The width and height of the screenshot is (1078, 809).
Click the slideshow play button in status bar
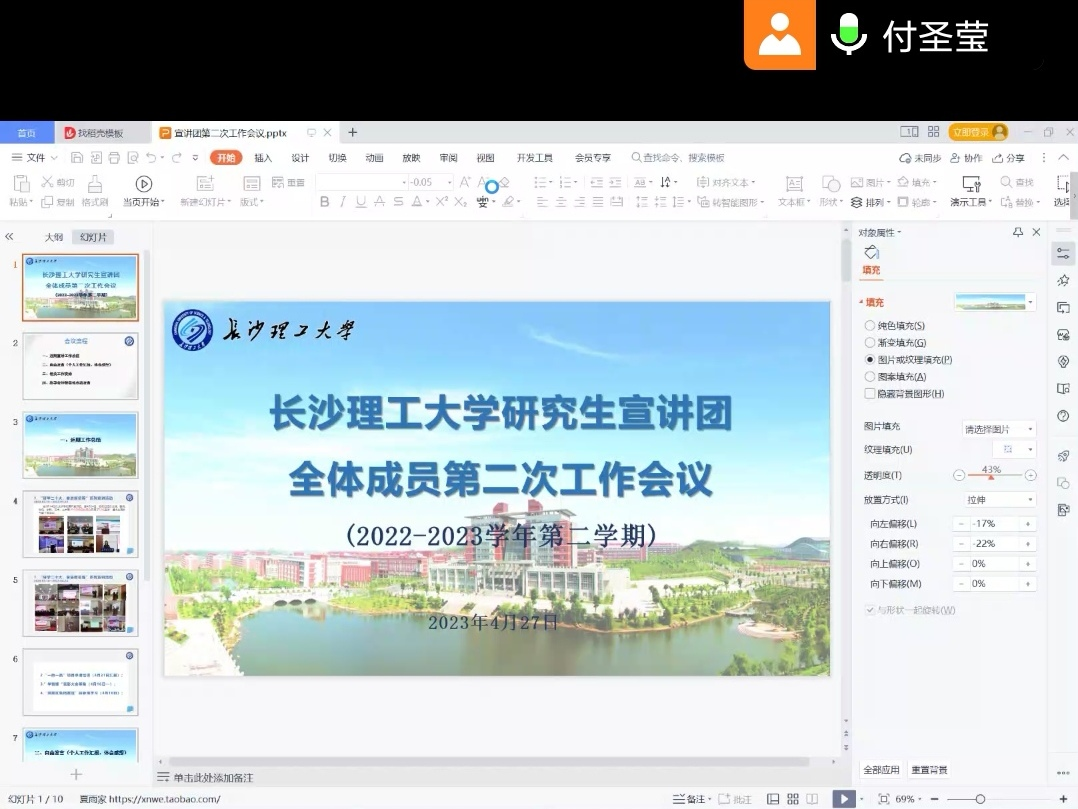click(845, 799)
